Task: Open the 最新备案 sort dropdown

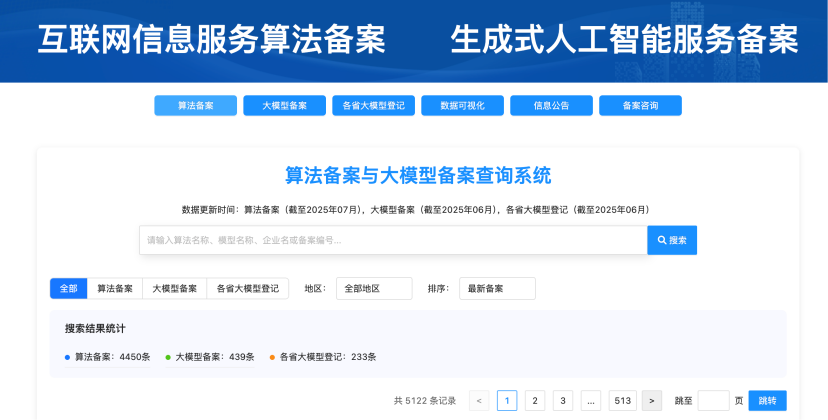Action: coord(497,289)
